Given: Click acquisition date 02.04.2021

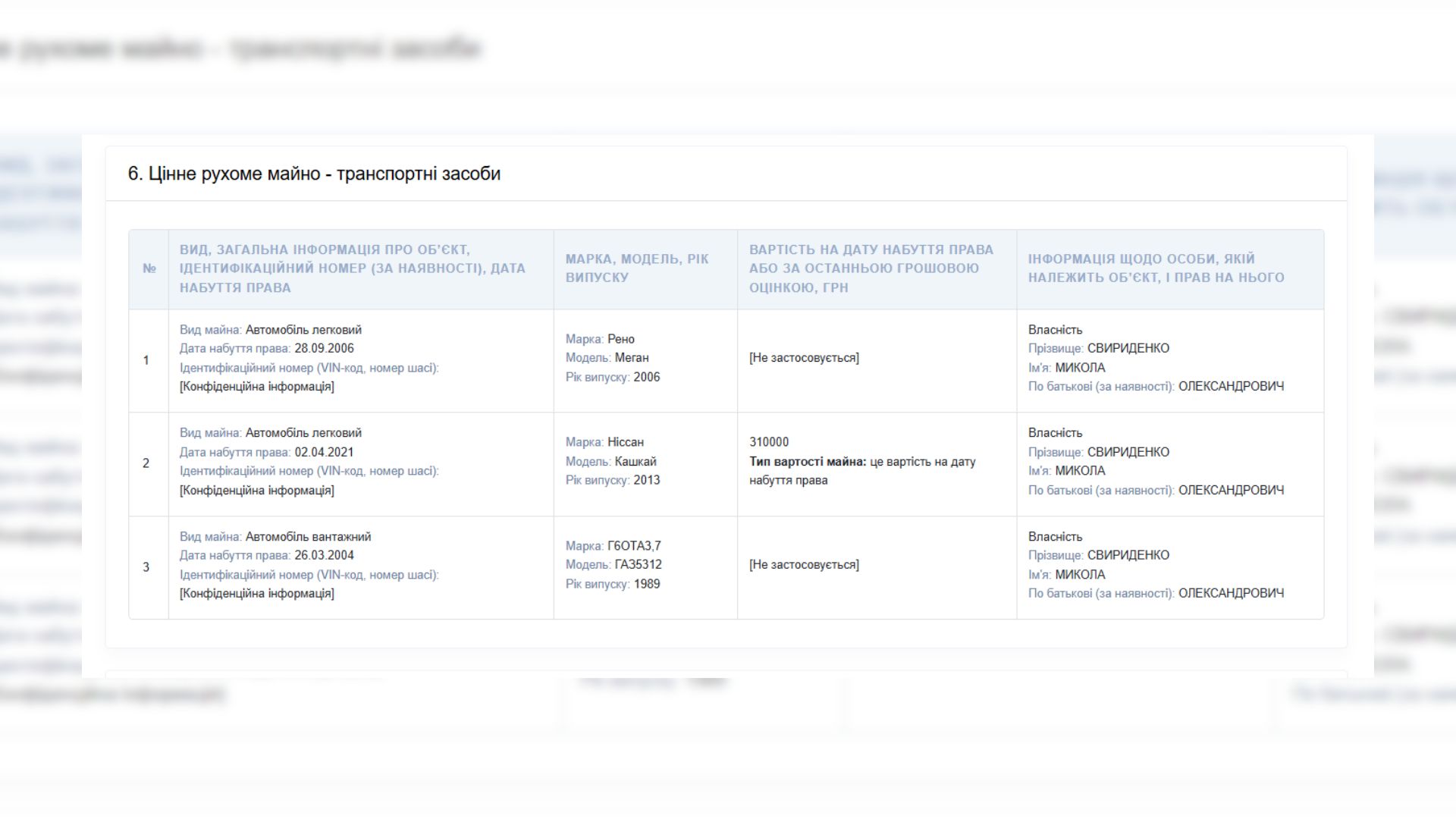Looking at the screenshot, I should [324, 452].
